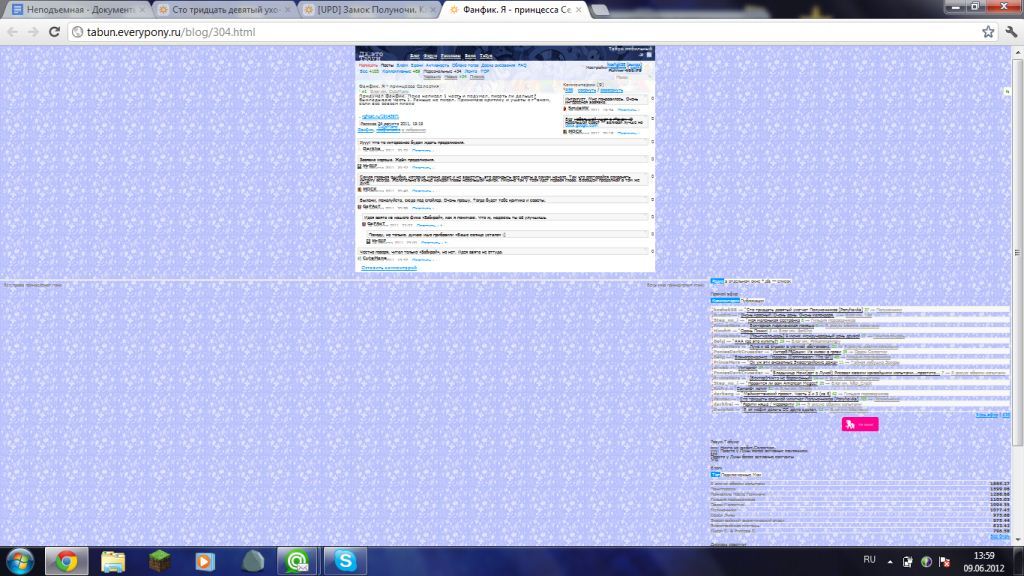Image resolution: width=1024 pixels, height=576 pixels.
Task: Open the media player icon on the taskbar
Action: pyautogui.click(x=205, y=561)
